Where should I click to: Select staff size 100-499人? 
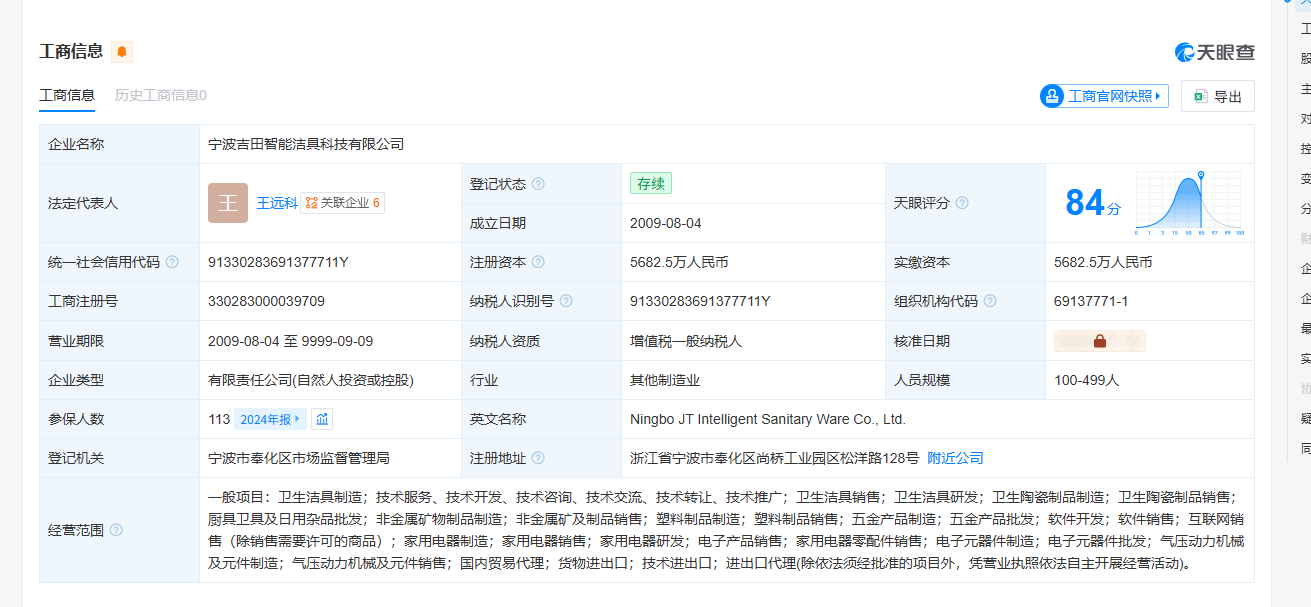(x=1087, y=380)
